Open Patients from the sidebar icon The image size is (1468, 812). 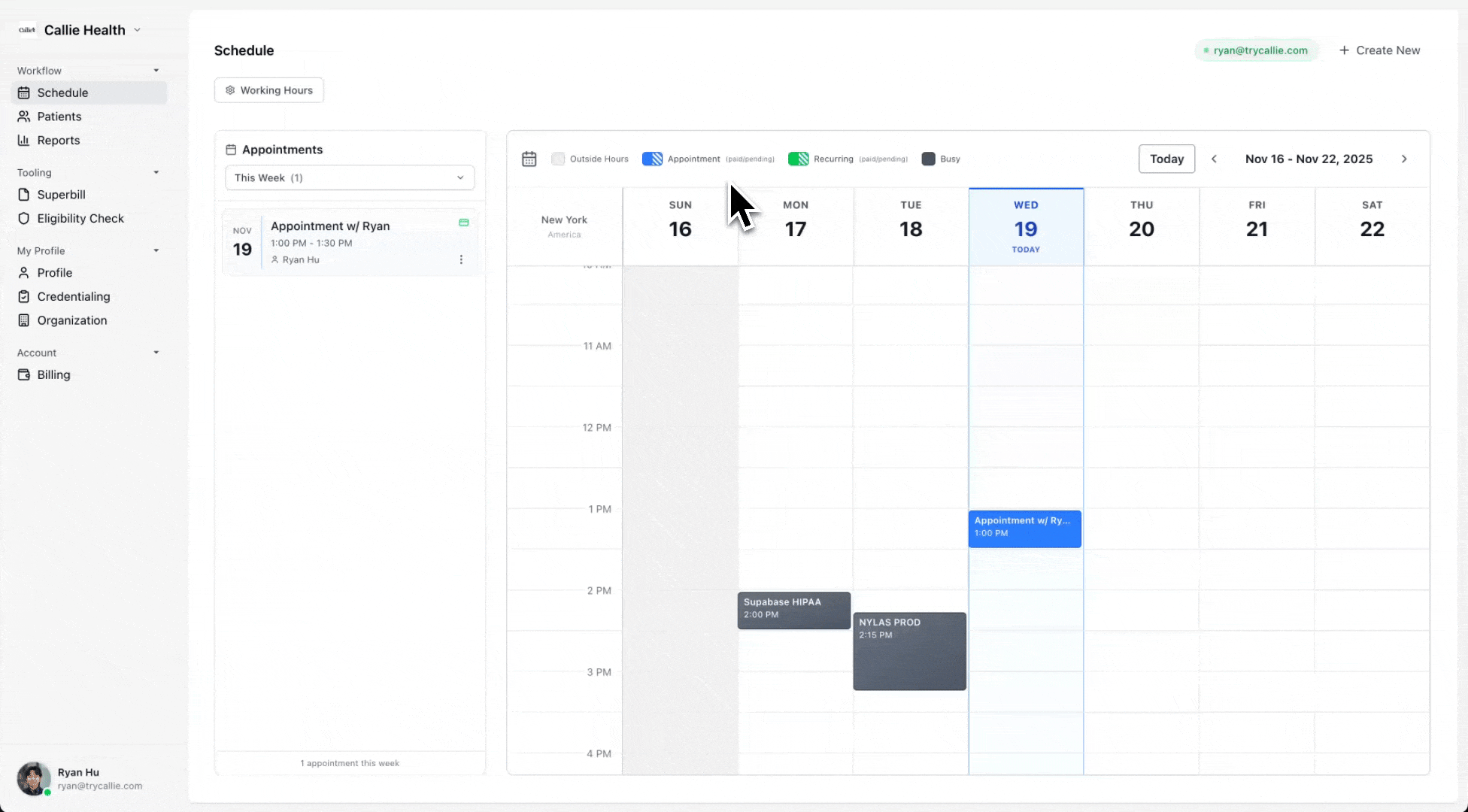click(24, 117)
